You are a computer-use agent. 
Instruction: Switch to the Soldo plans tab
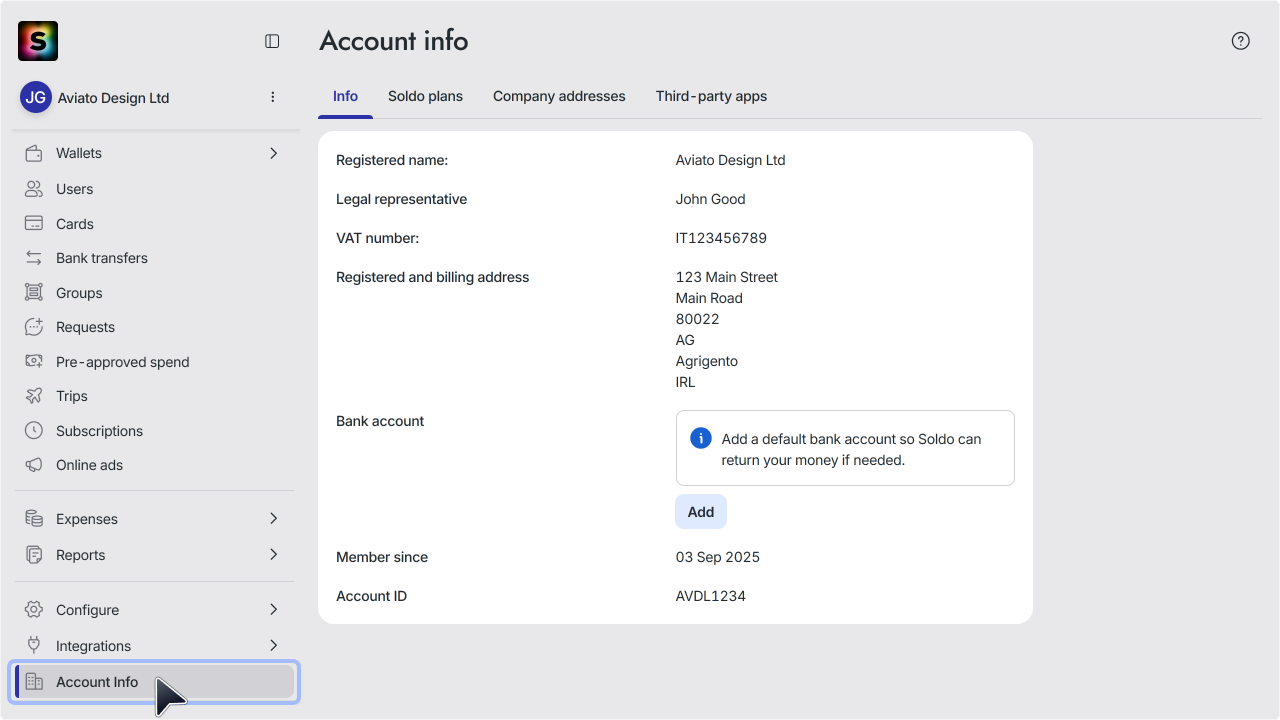[x=425, y=97]
